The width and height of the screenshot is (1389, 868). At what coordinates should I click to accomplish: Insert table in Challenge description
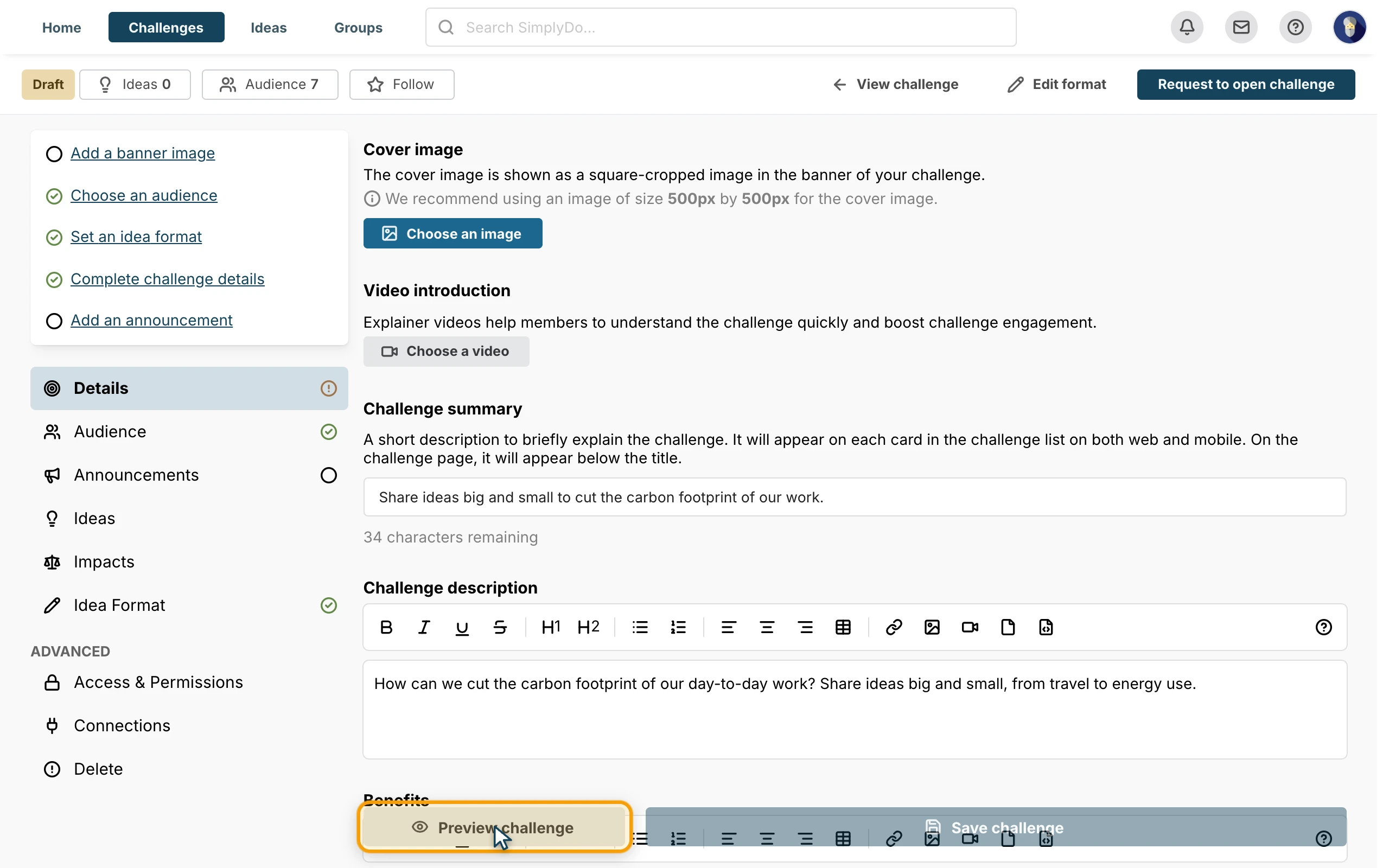coord(843,627)
